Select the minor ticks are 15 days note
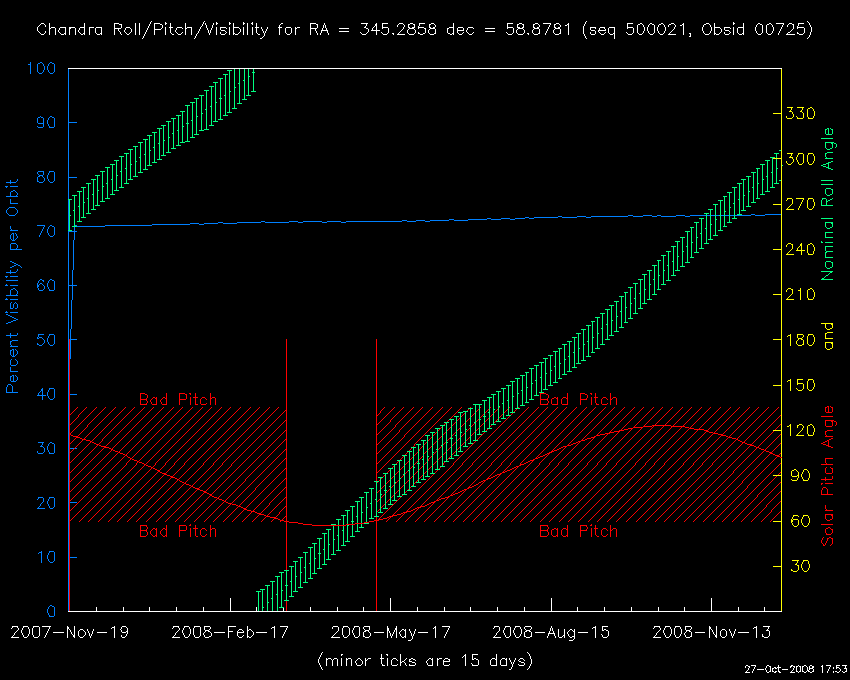This screenshot has width=850, height=680. 424,661
